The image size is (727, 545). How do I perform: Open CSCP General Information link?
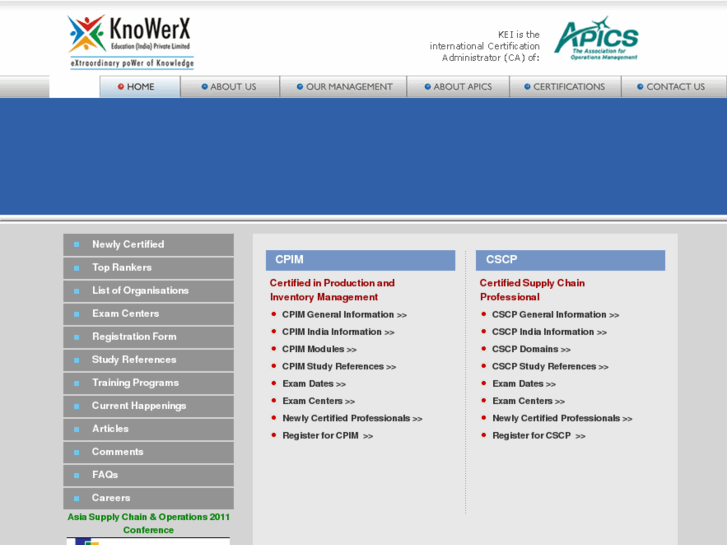pyautogui.click(x=555, y=315)
